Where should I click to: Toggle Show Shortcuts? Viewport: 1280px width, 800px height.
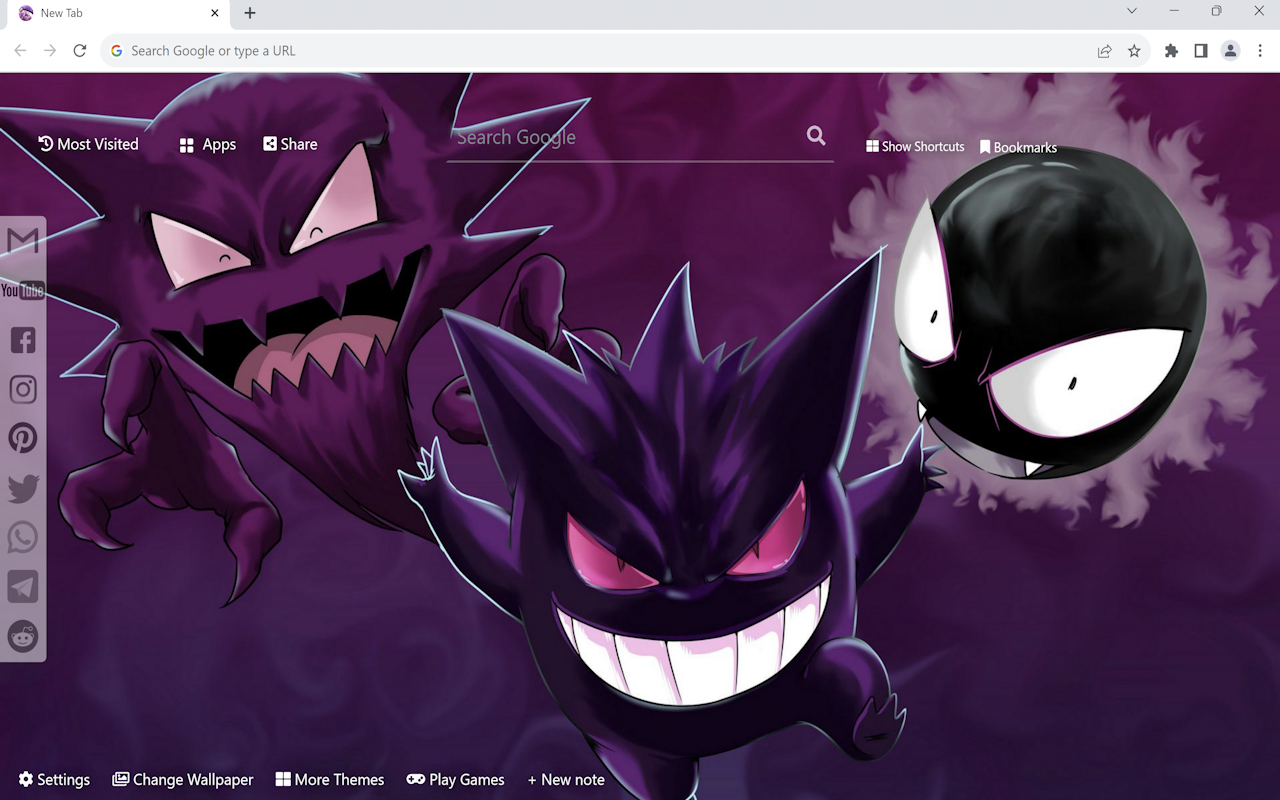click(x=915, y=146)
